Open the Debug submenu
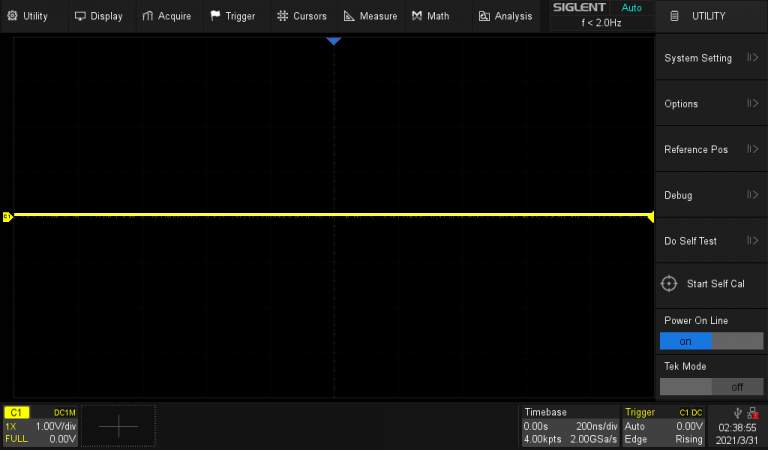The height and width of the screenshot is (450, 768). [x=710, y=195]
